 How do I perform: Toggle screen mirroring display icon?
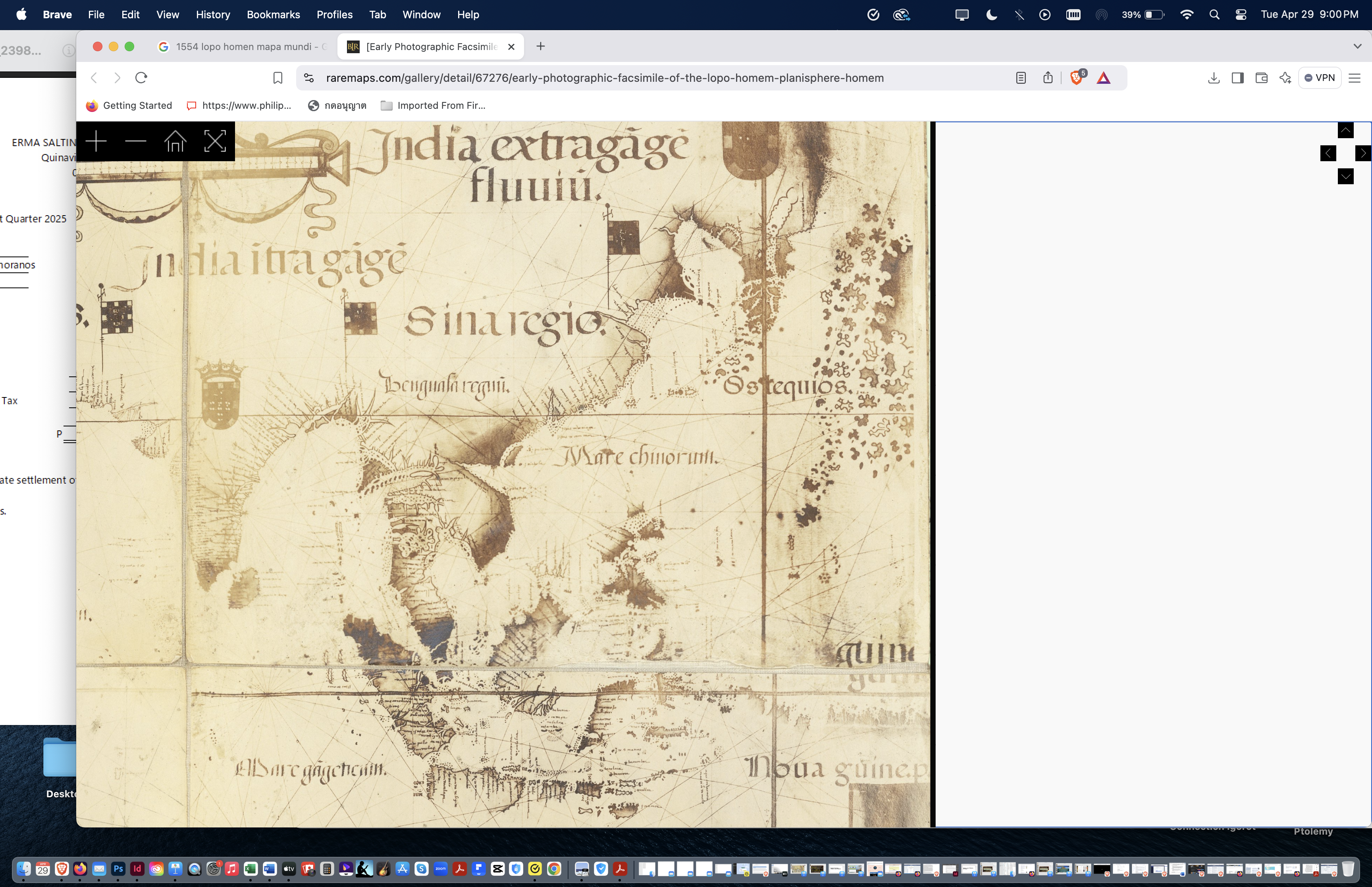(962, 14)
